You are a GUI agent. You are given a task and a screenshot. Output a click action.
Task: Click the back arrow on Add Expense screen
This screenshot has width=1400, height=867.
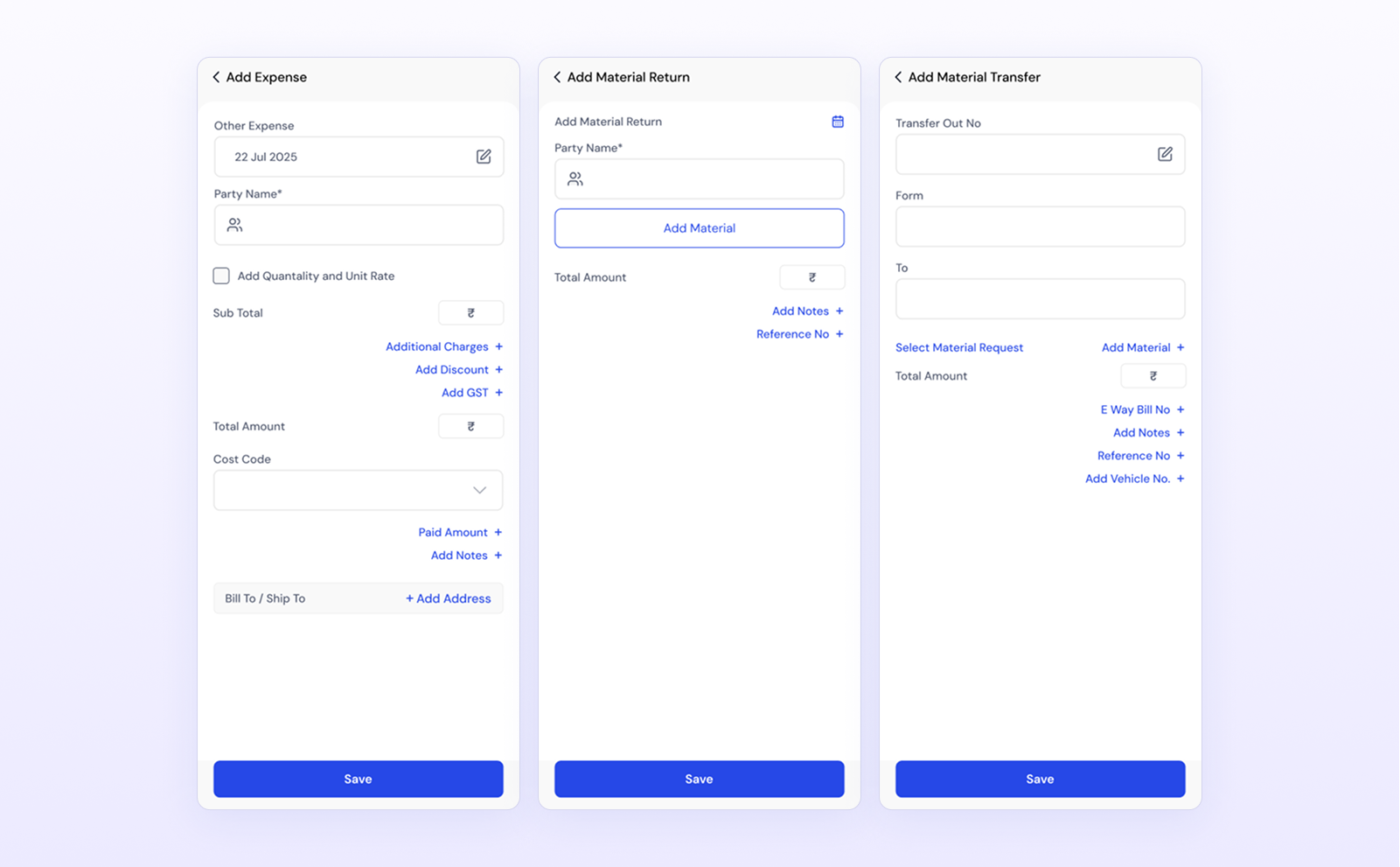(x=216, y=77)
